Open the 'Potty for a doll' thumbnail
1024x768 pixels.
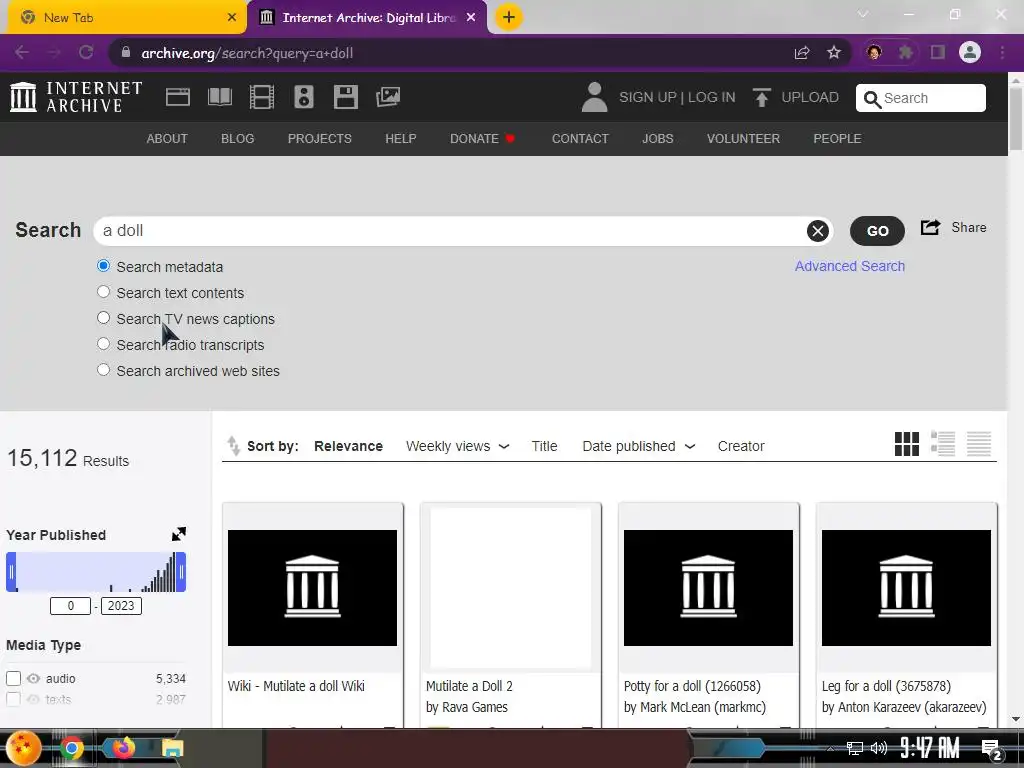(x=708, y=588)
